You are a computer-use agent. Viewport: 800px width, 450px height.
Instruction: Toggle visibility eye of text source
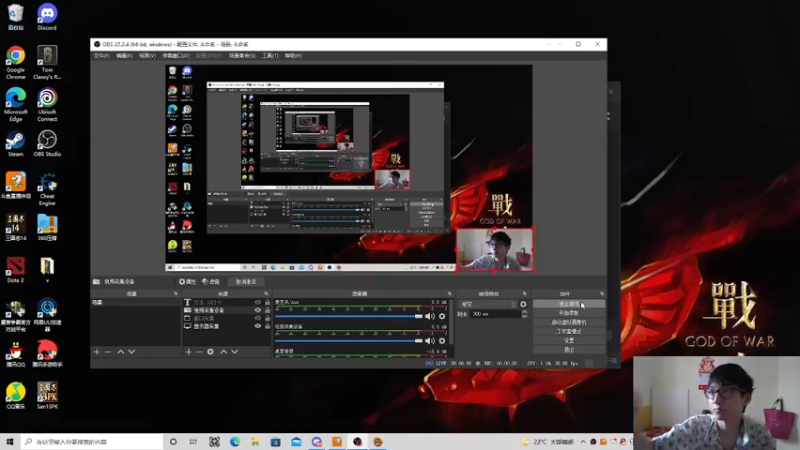coord(258,303)
